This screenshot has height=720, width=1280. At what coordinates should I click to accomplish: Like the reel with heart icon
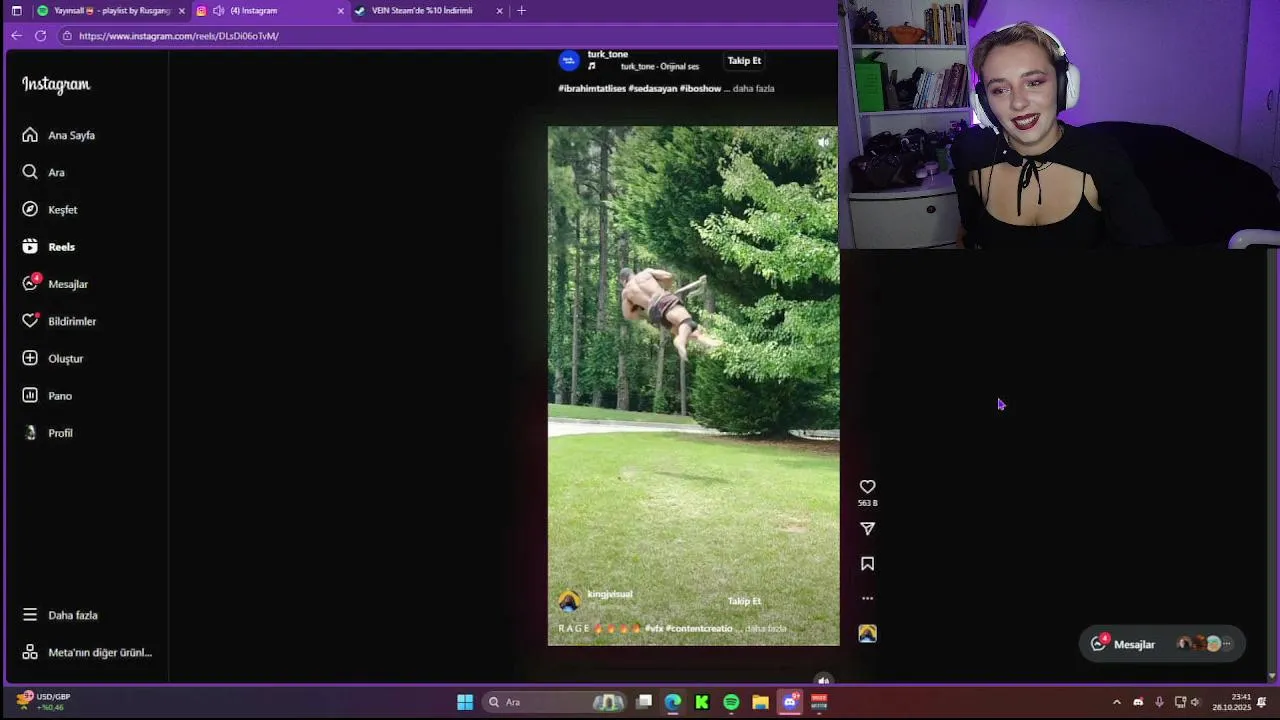pyautogui.click(x=867, y=487)
